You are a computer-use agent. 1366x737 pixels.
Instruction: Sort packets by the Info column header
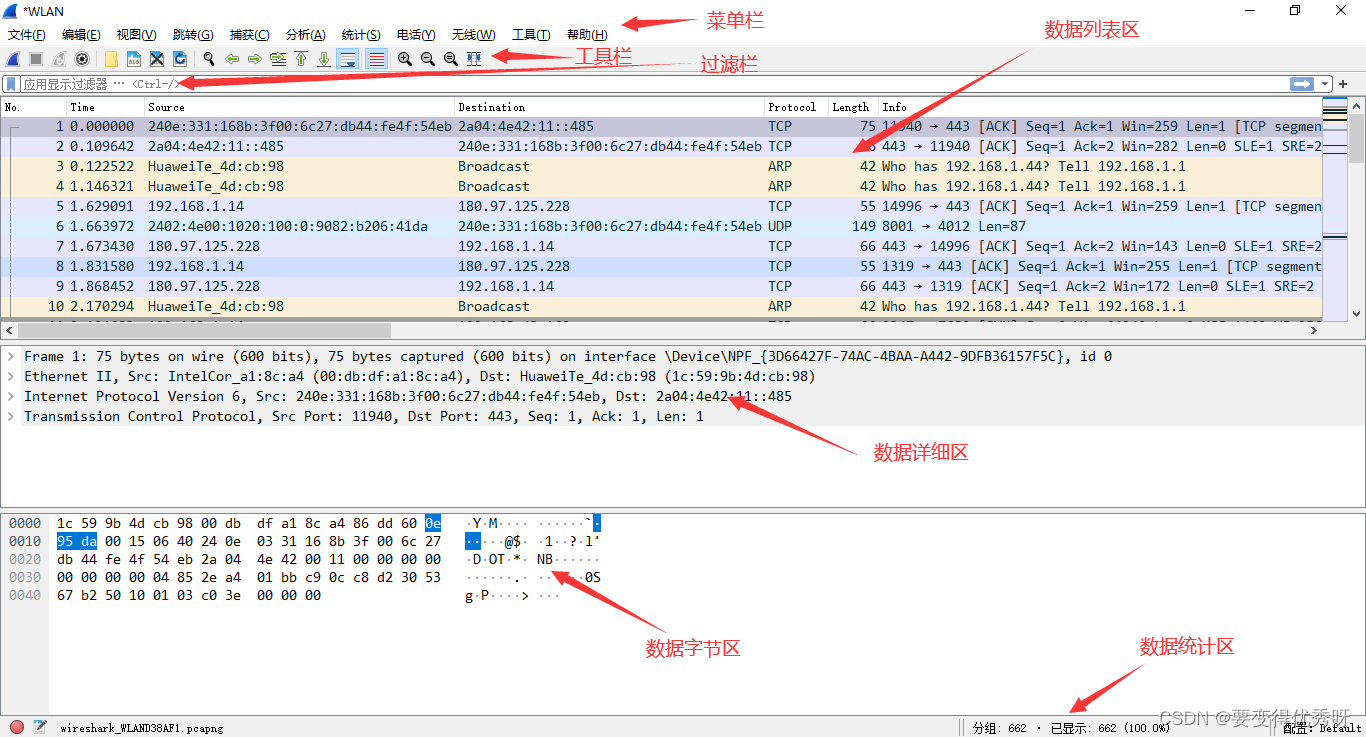click(x=1100, y=107)
